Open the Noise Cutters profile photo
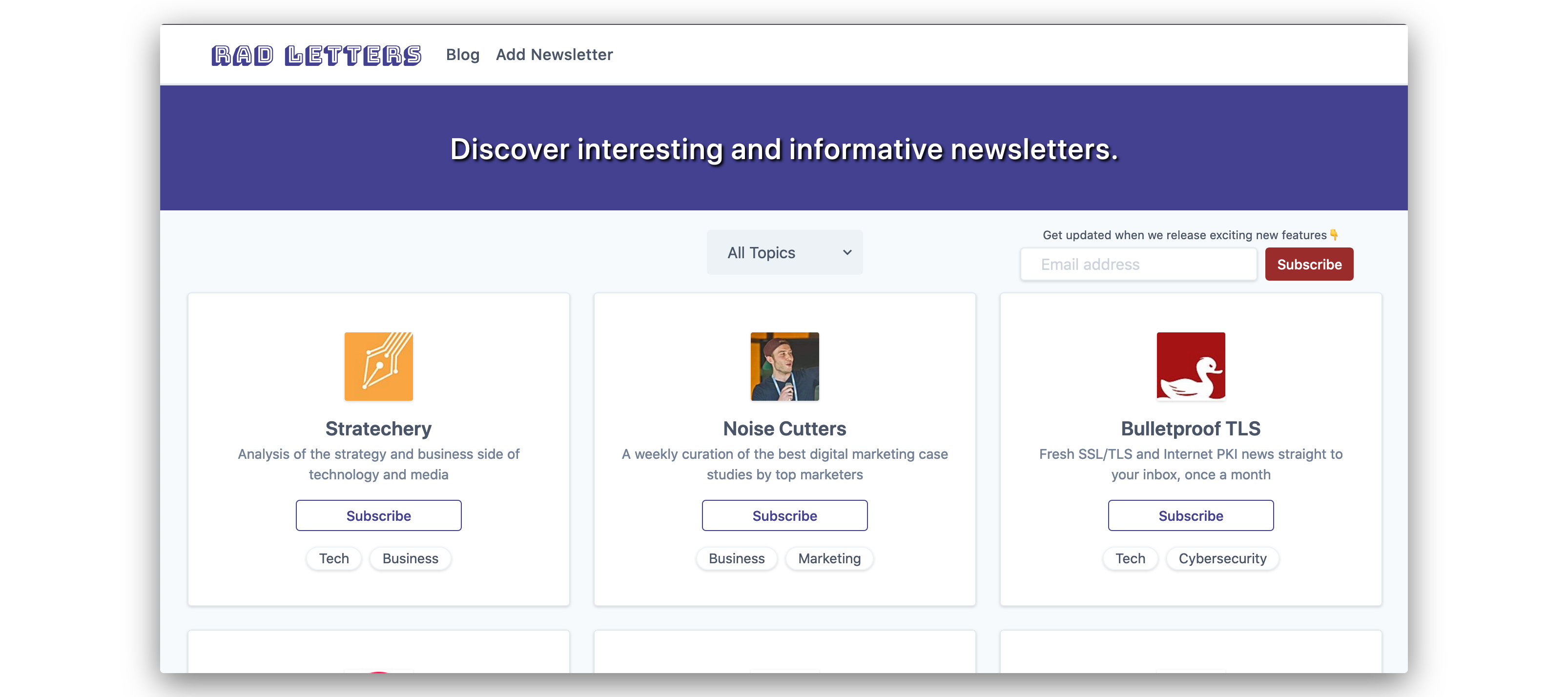Viewport: 1568px width, 697px height. tap(784, 367)
